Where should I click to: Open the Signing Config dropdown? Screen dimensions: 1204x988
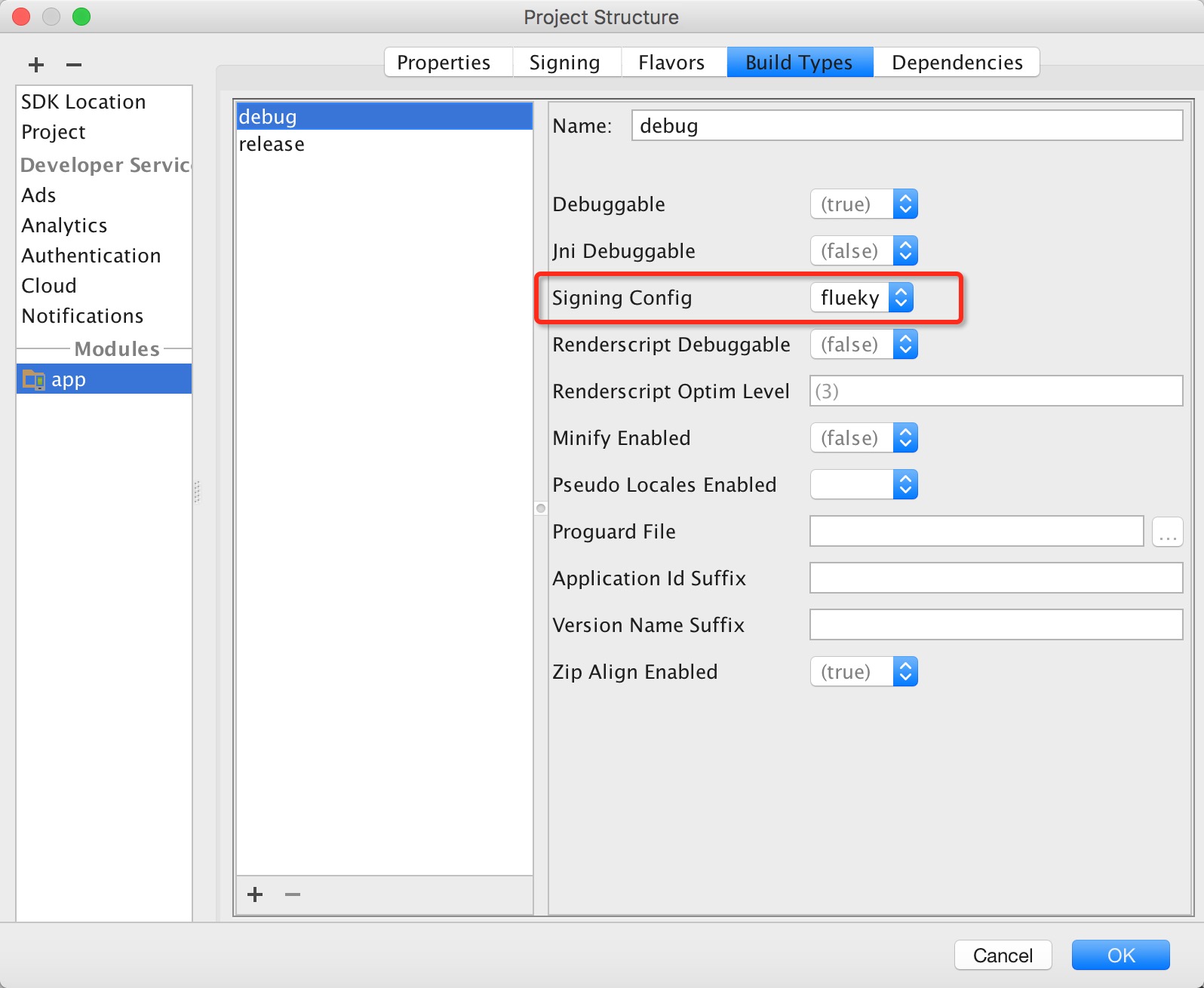pyautogui.click(x=862, y=298)
